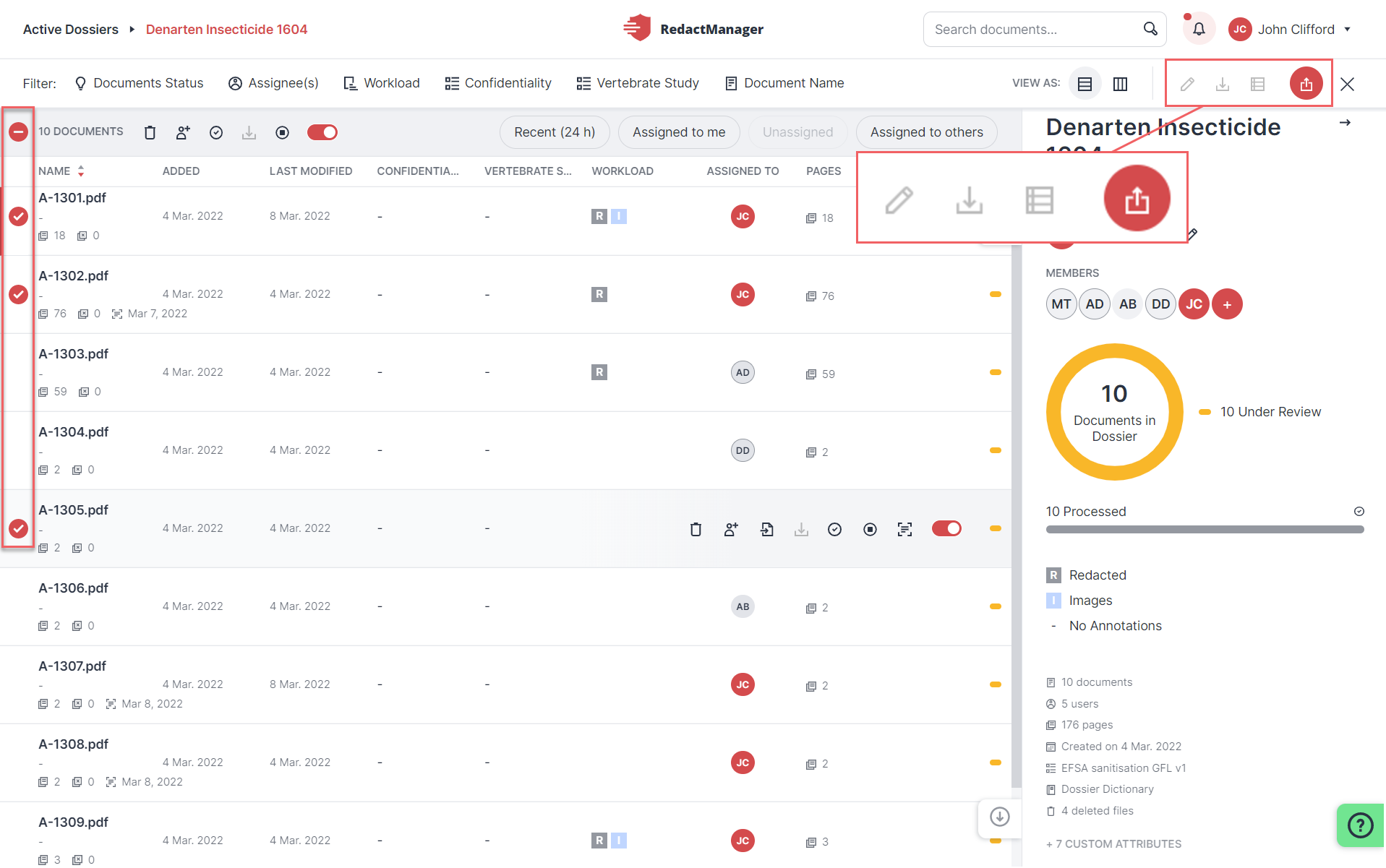Select Assigned to others quick filter
1386x868 pixels.
[x=926, y=132]
